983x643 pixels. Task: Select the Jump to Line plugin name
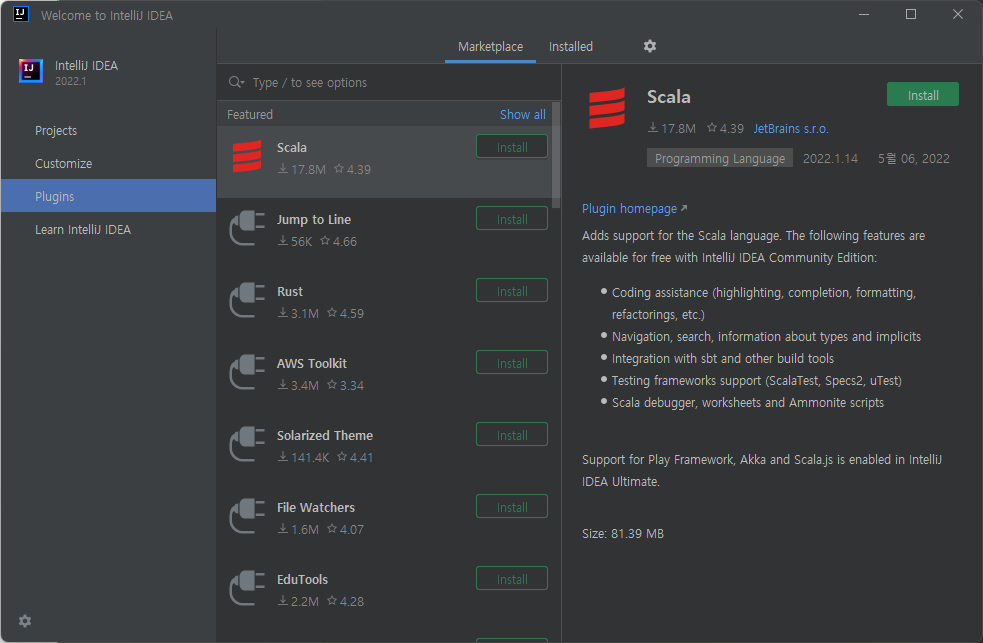pyautogui.click(x=313, y=219)
